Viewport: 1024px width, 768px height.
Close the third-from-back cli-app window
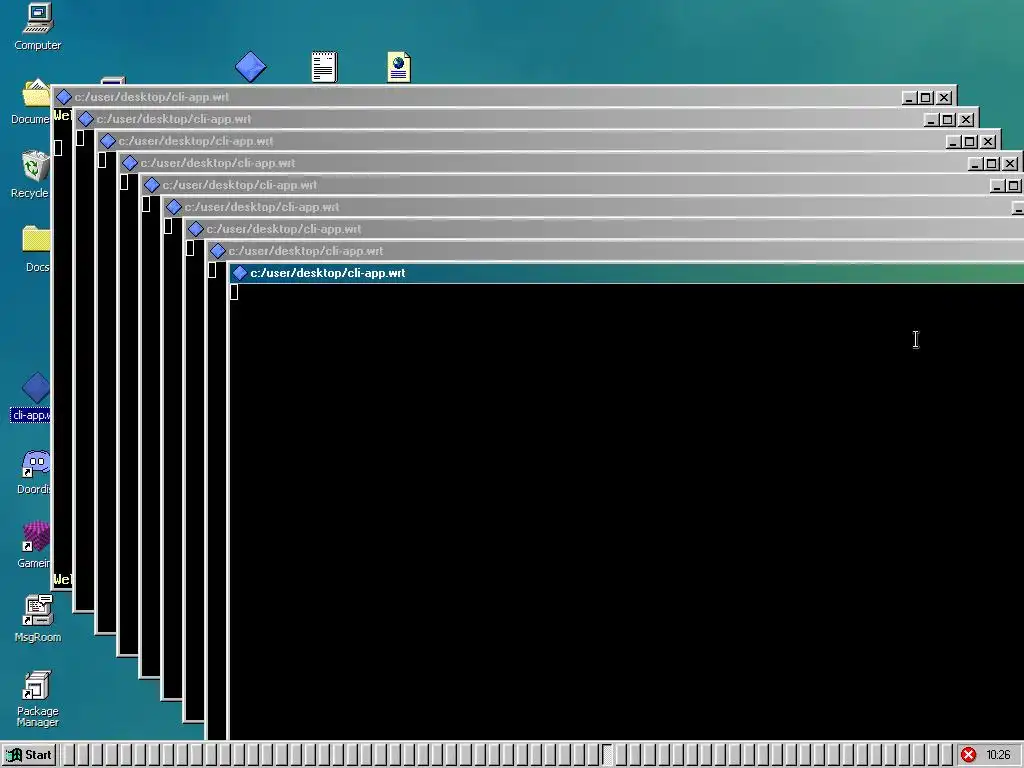988,141
